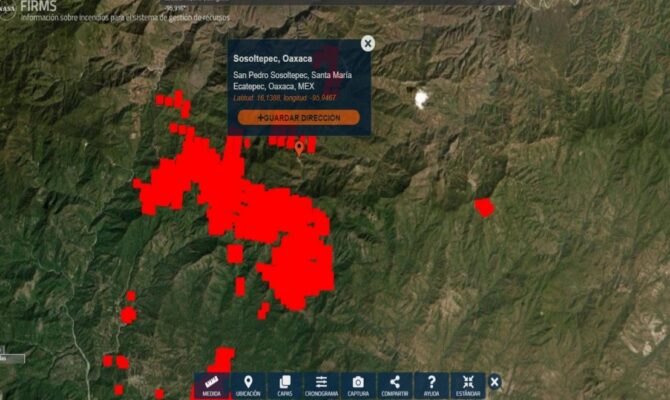Collapse the bottom toolbar with X
This screenshot has height=400, width=670.
pyautogui.click(x=494, y=382)
